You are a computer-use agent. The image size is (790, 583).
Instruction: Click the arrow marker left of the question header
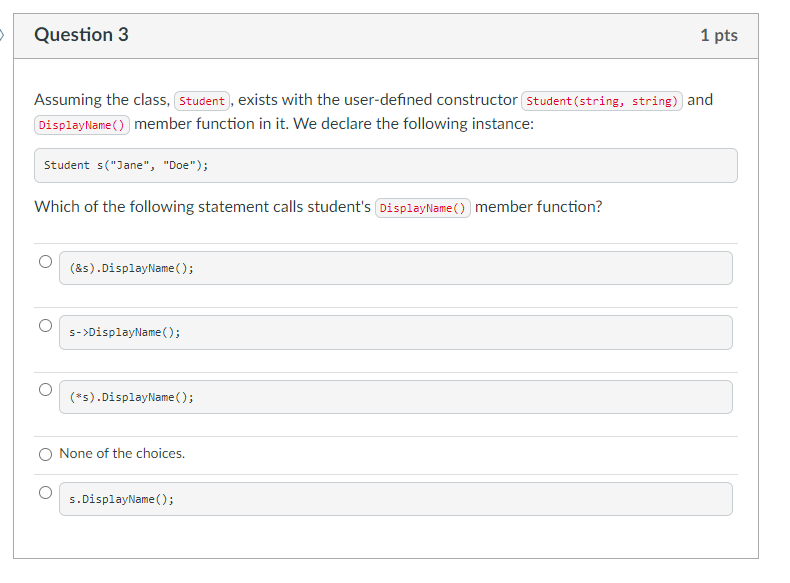point(3,35)
